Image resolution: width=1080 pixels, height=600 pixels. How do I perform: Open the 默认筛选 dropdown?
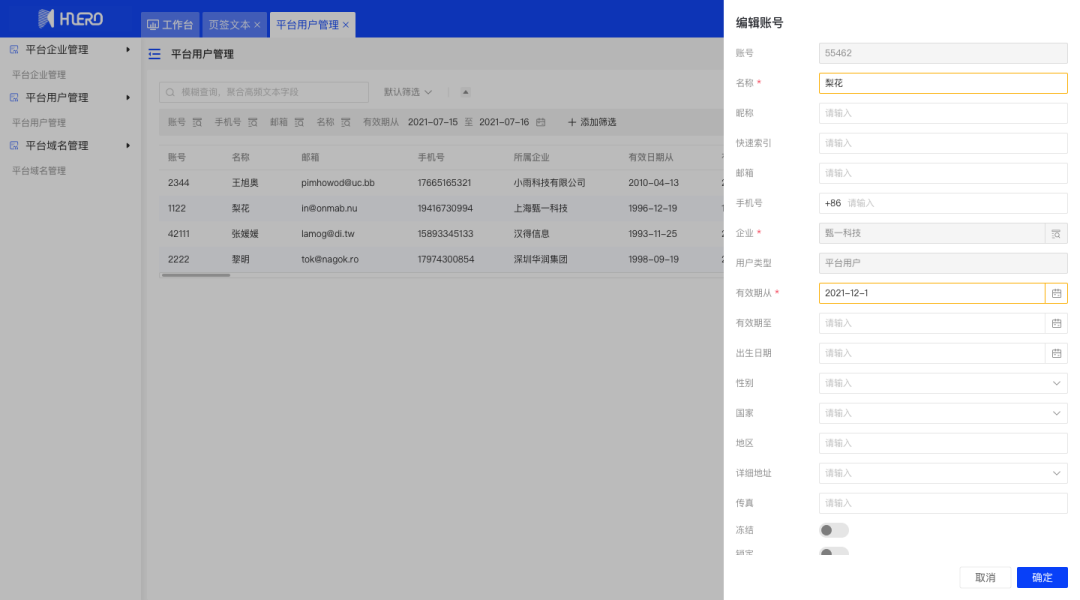[408, 92]
